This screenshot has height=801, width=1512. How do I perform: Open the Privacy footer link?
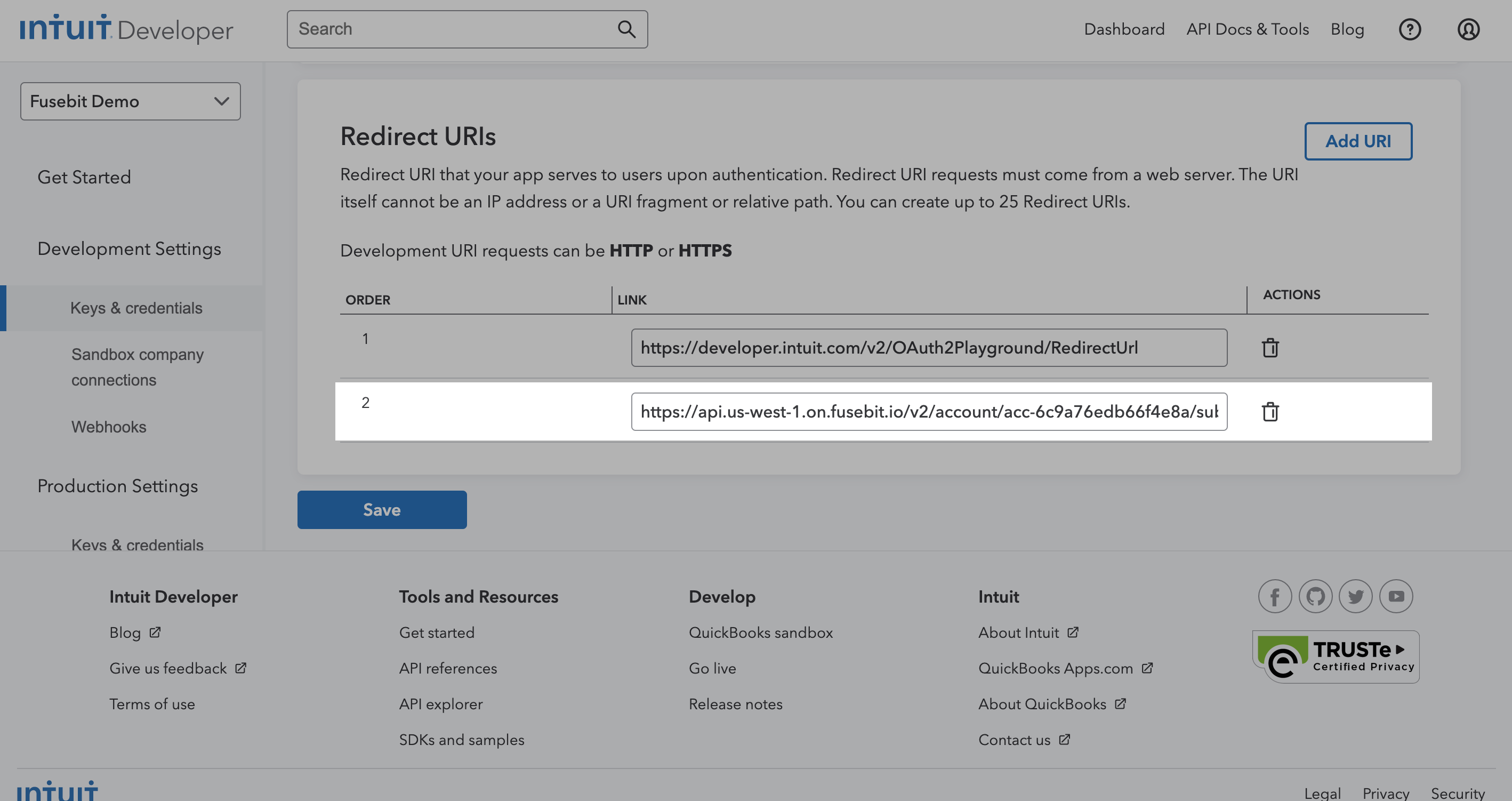1386,794
